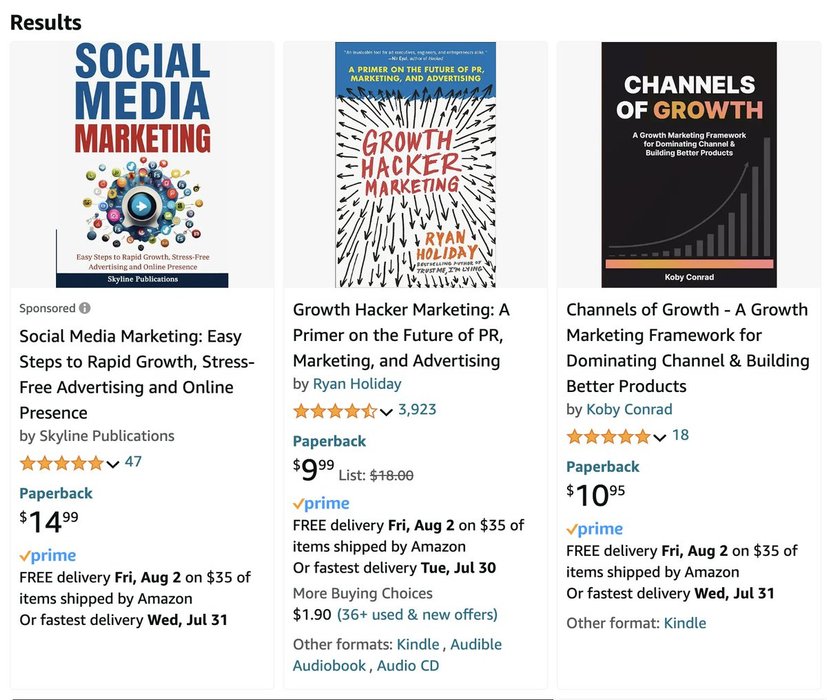Open the Ryan Holiday author page

click(x=357, y=384)
